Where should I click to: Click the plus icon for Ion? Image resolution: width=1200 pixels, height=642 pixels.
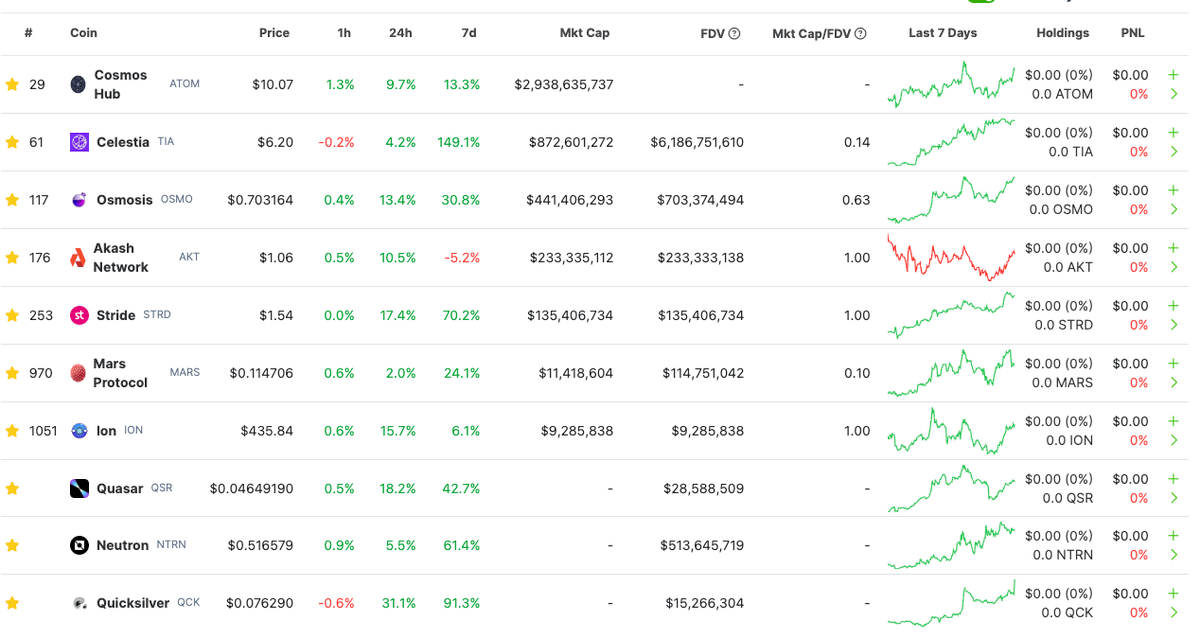coord(1173,421)
